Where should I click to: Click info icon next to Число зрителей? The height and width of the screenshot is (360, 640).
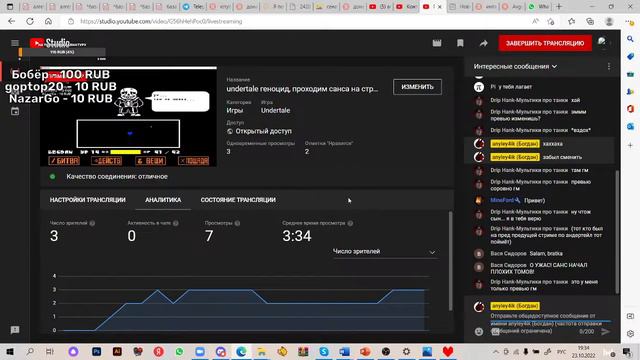92,223
